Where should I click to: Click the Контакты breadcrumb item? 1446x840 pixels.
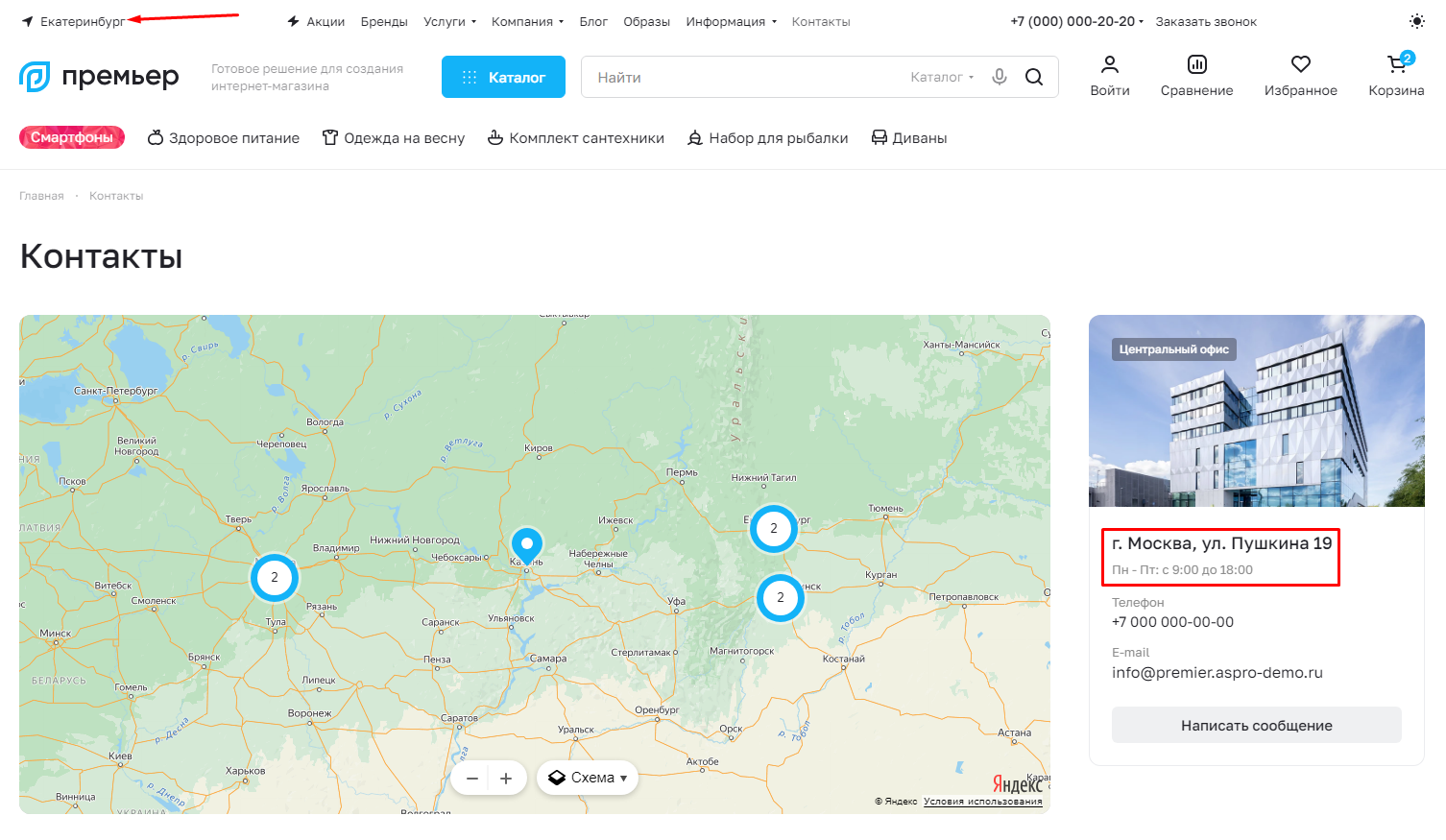tap(116, 196)
